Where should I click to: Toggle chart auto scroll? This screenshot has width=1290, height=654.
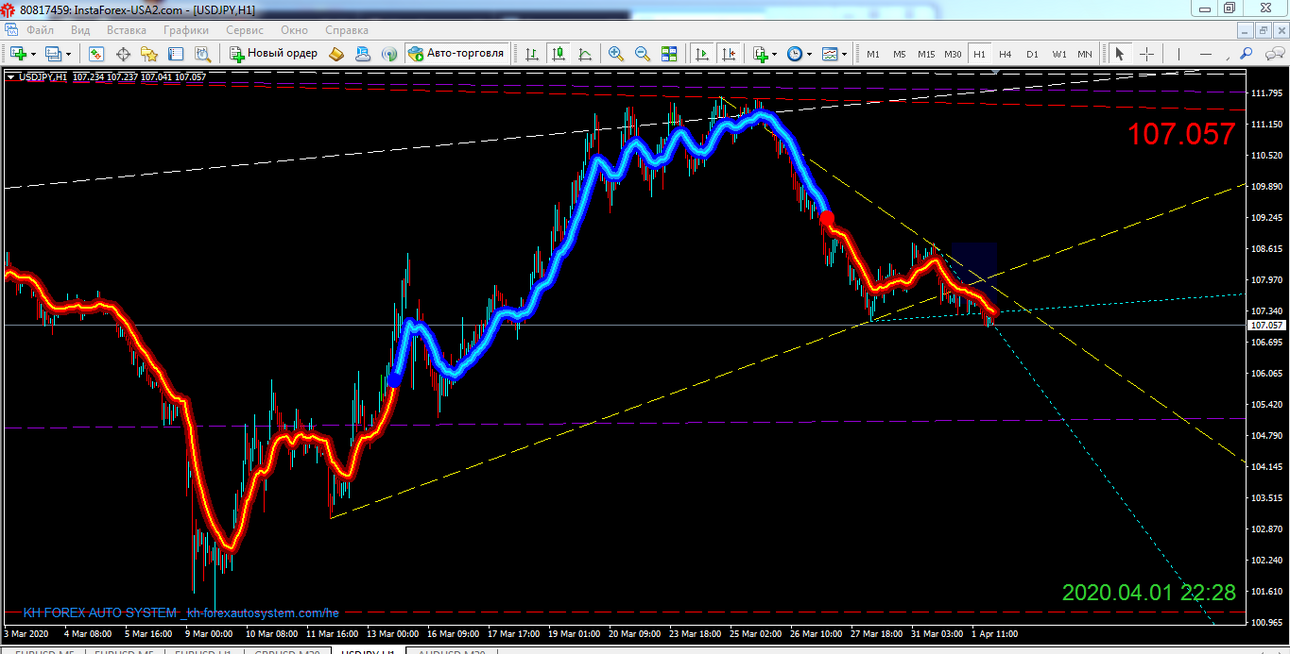[x=703, y=53]
